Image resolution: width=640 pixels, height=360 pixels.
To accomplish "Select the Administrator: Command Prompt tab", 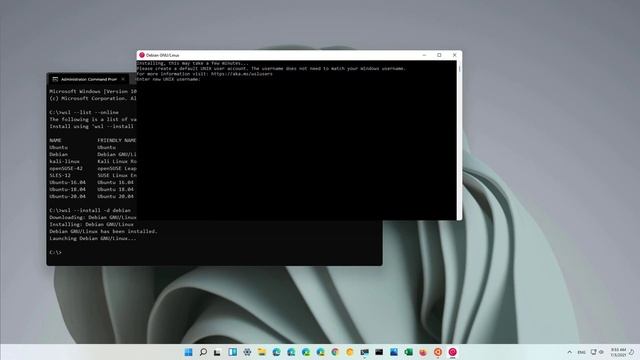I will coord(88,79).
